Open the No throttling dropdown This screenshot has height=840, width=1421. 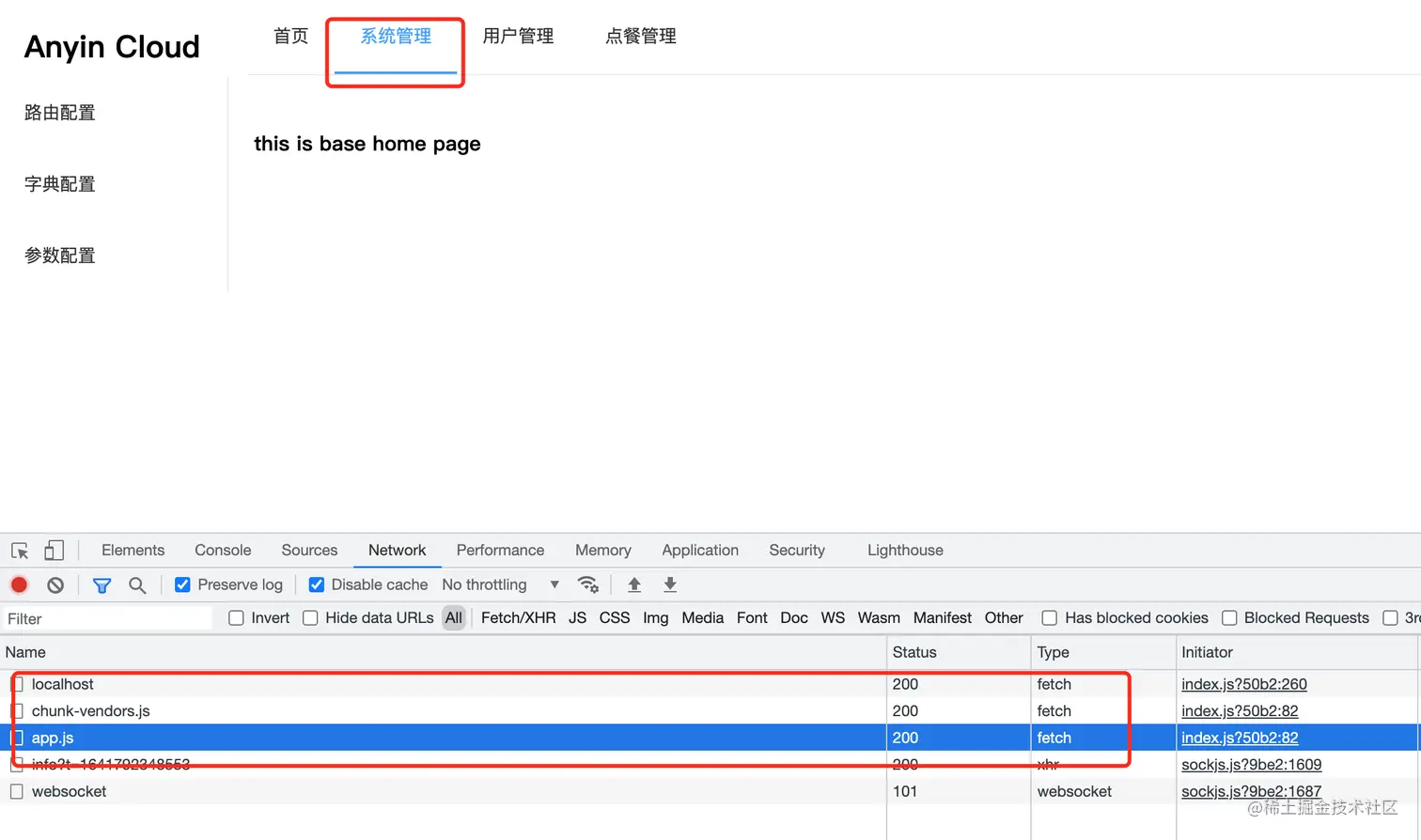point(501,584)
